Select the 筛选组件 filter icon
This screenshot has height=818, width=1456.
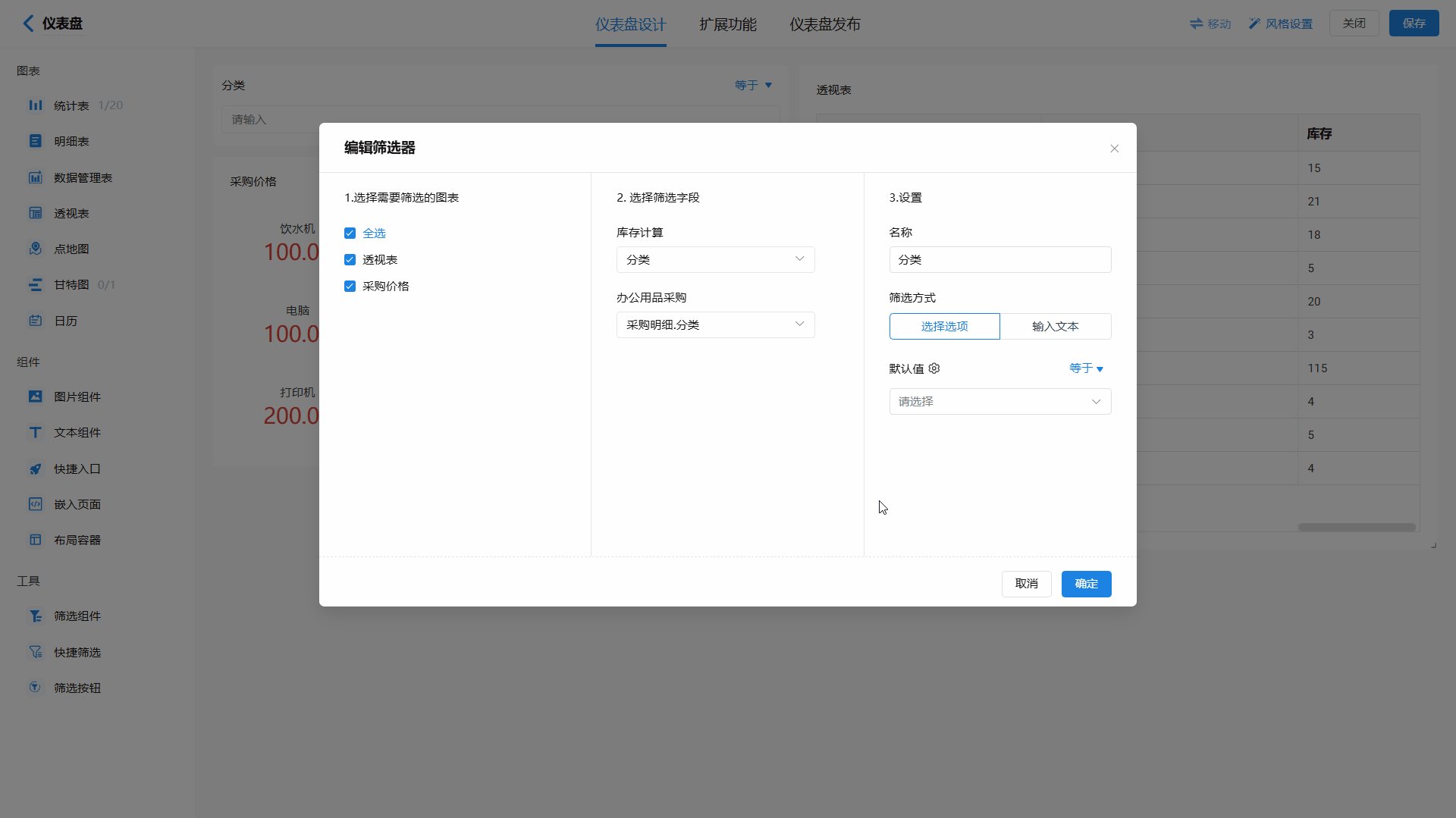(x=36, y=616)
